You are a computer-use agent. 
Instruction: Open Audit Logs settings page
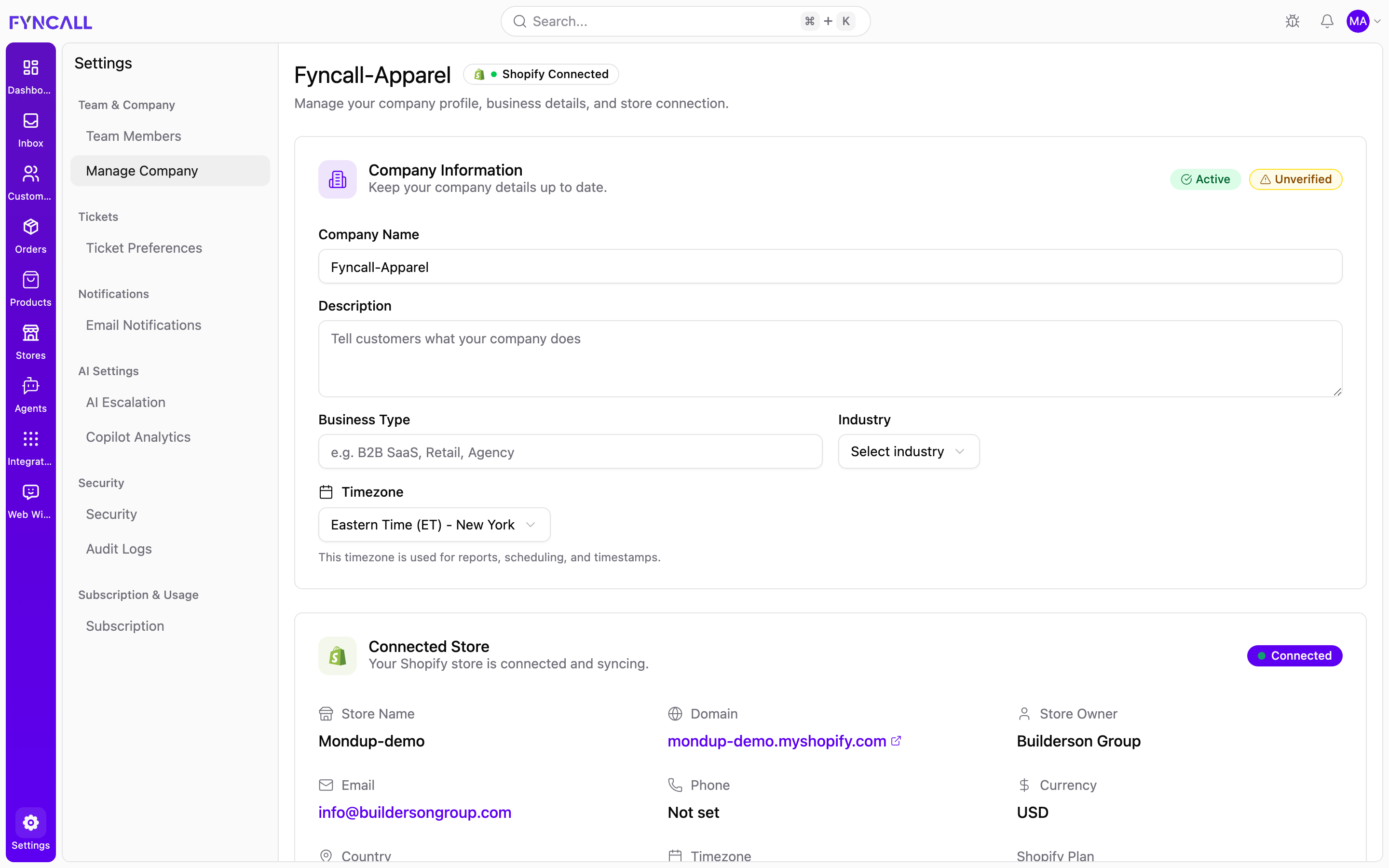170,549
